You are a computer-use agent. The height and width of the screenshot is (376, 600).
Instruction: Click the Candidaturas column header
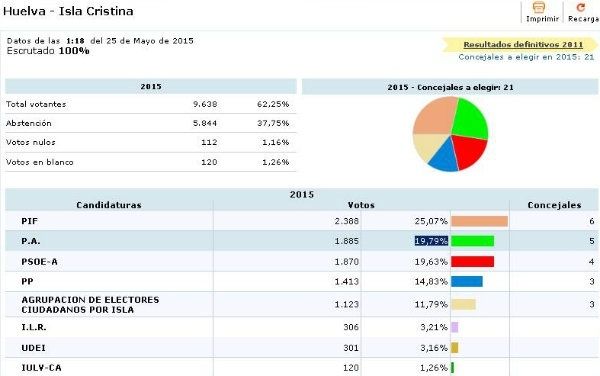click(x=109, y=205)
